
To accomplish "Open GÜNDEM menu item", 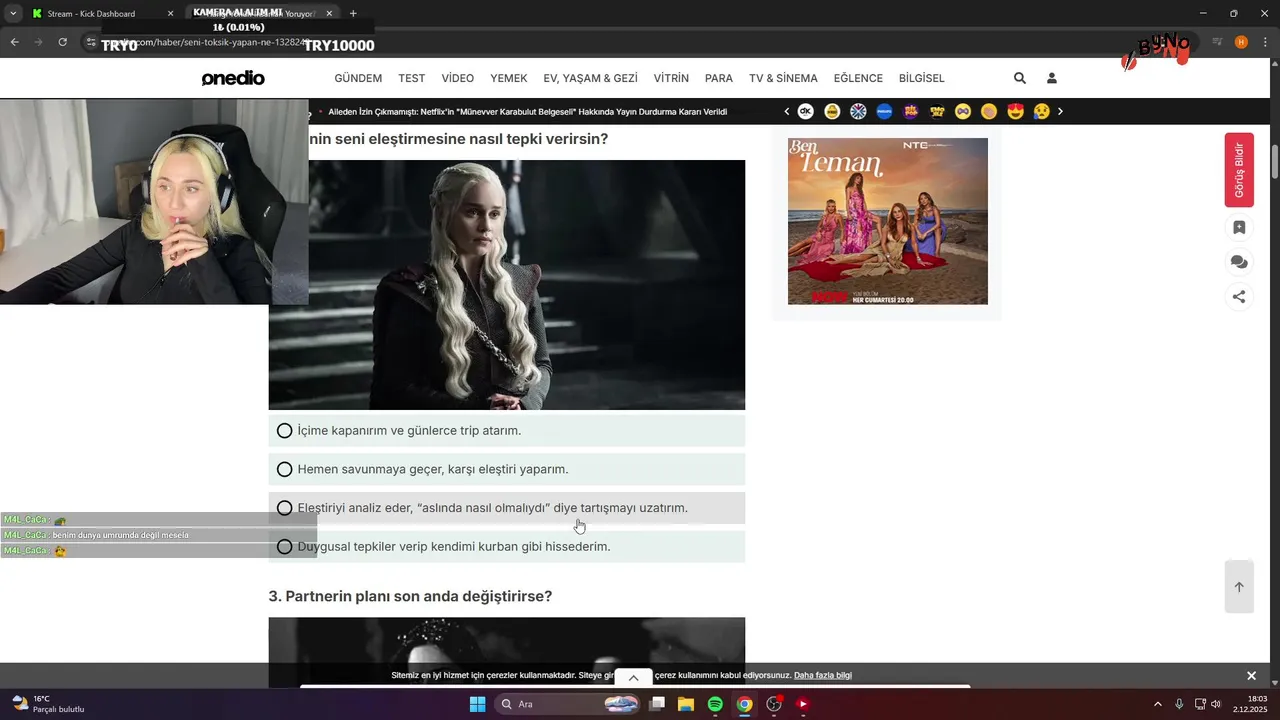I will (x=358, y=78).
